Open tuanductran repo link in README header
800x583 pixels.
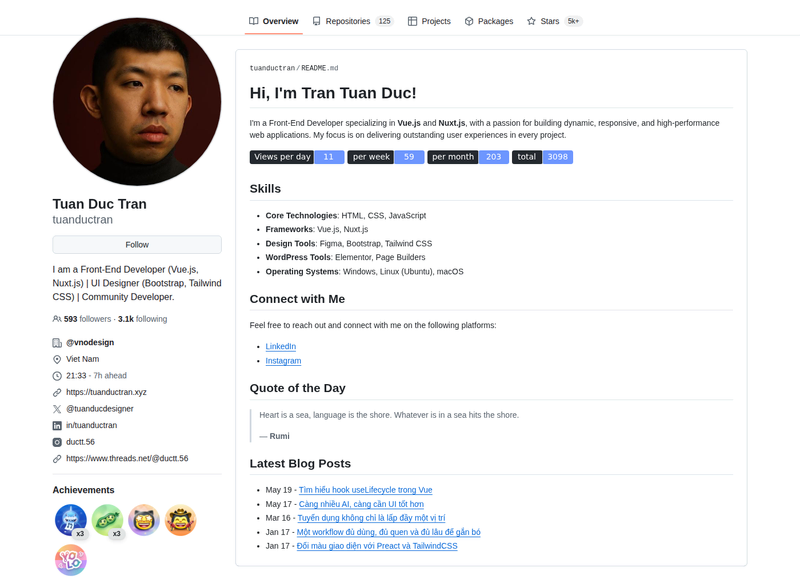pyautogui.click(x=272, y=68)
